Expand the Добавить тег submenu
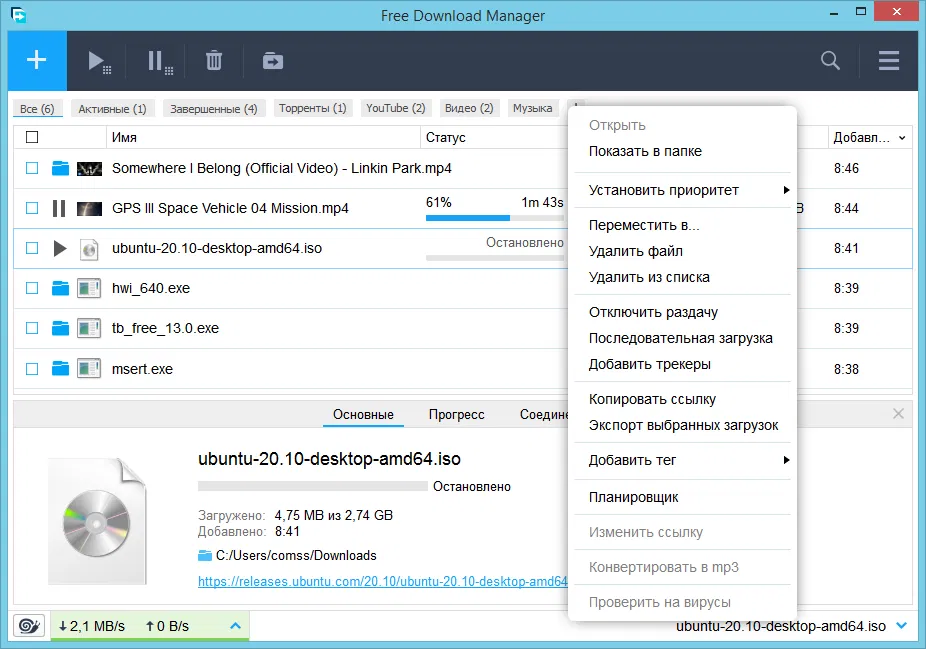The height and width of the screenshot is (649, 926). [682, 460]
